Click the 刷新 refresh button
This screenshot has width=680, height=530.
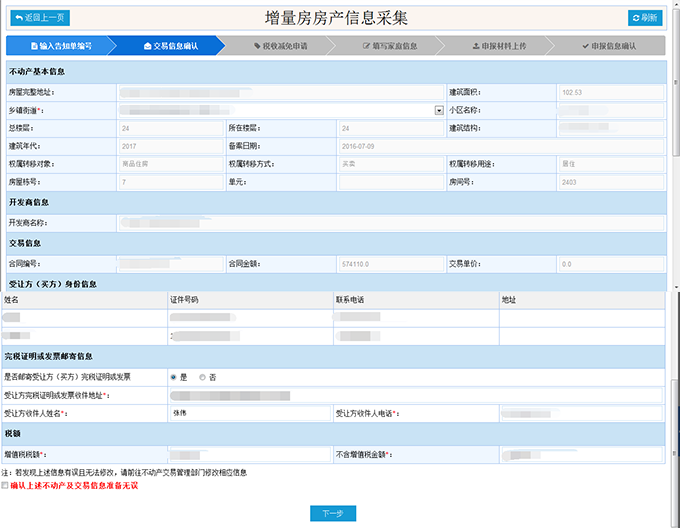click(644, 18)
